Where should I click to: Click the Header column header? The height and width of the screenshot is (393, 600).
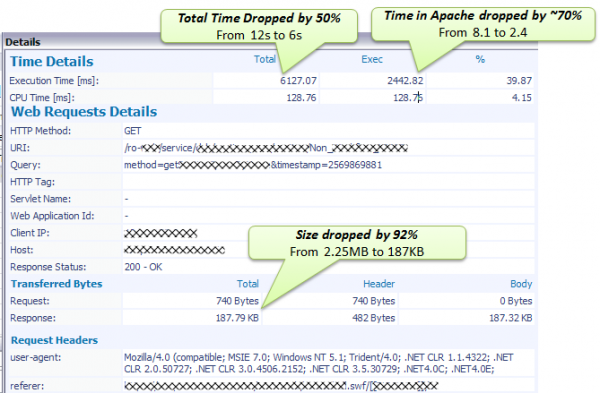(x=379, y=284)
